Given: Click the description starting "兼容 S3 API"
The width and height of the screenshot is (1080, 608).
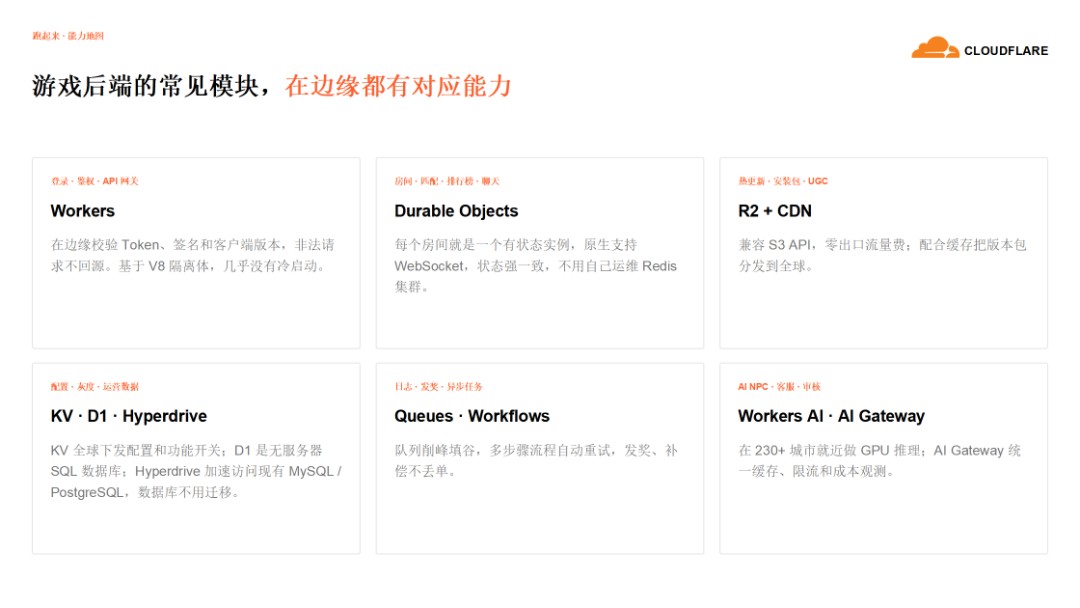Looking at the screenshot, I should click(882, 255).
